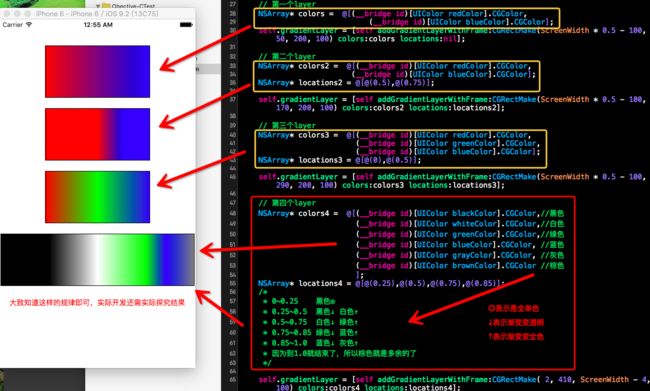Click the '0.5~0.75' comment line

tap(310, 322)
